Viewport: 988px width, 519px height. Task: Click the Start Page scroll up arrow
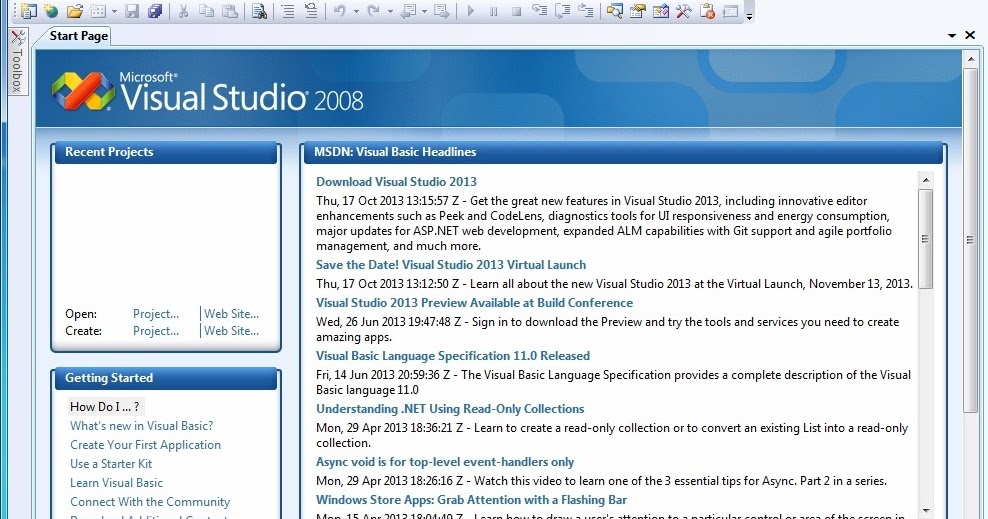pos(970,59)
